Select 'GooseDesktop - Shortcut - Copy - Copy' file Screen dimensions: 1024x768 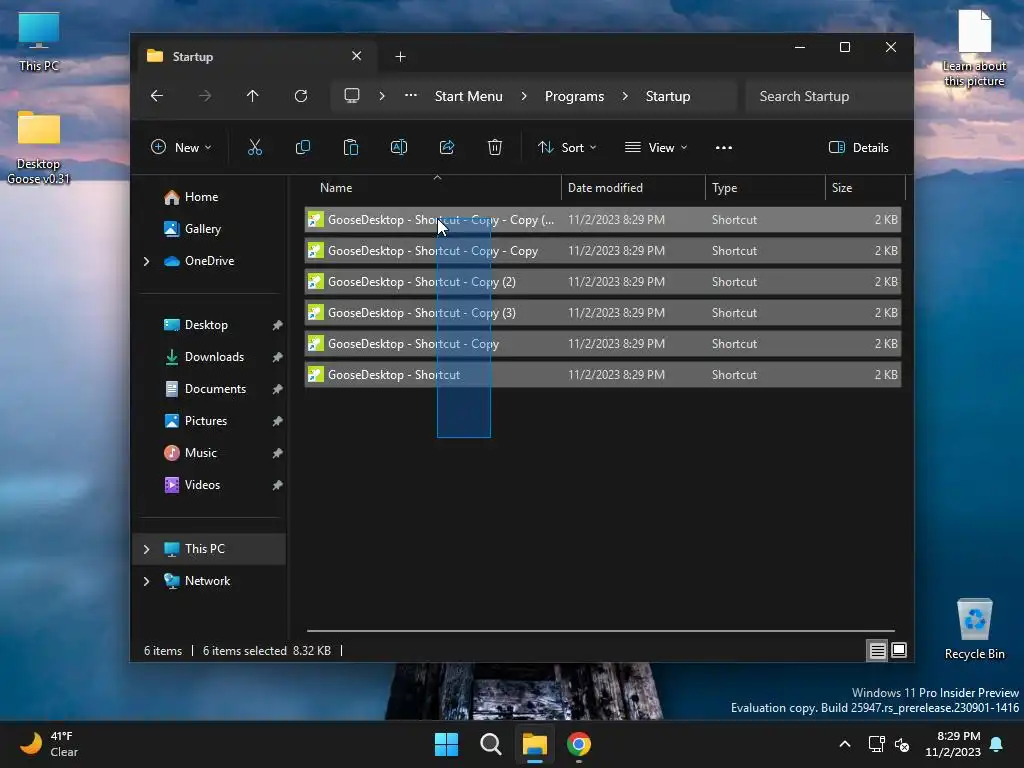pyautogui.click(x=603, y=251)
